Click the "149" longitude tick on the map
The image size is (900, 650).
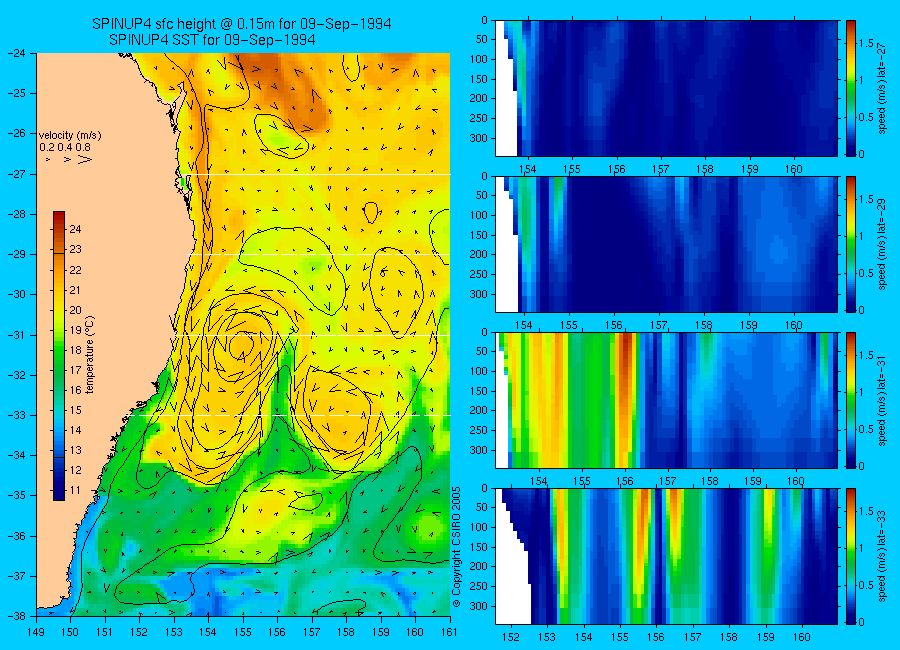pyautogui.click(x=36, y=632)
